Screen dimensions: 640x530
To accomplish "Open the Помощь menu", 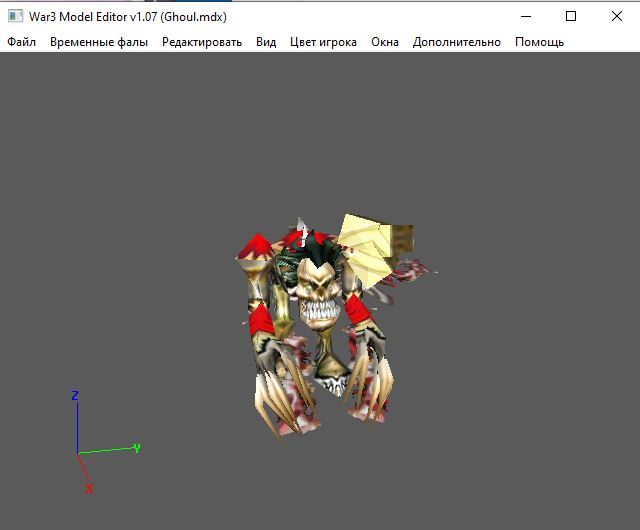I will click(x=540, y=42).
